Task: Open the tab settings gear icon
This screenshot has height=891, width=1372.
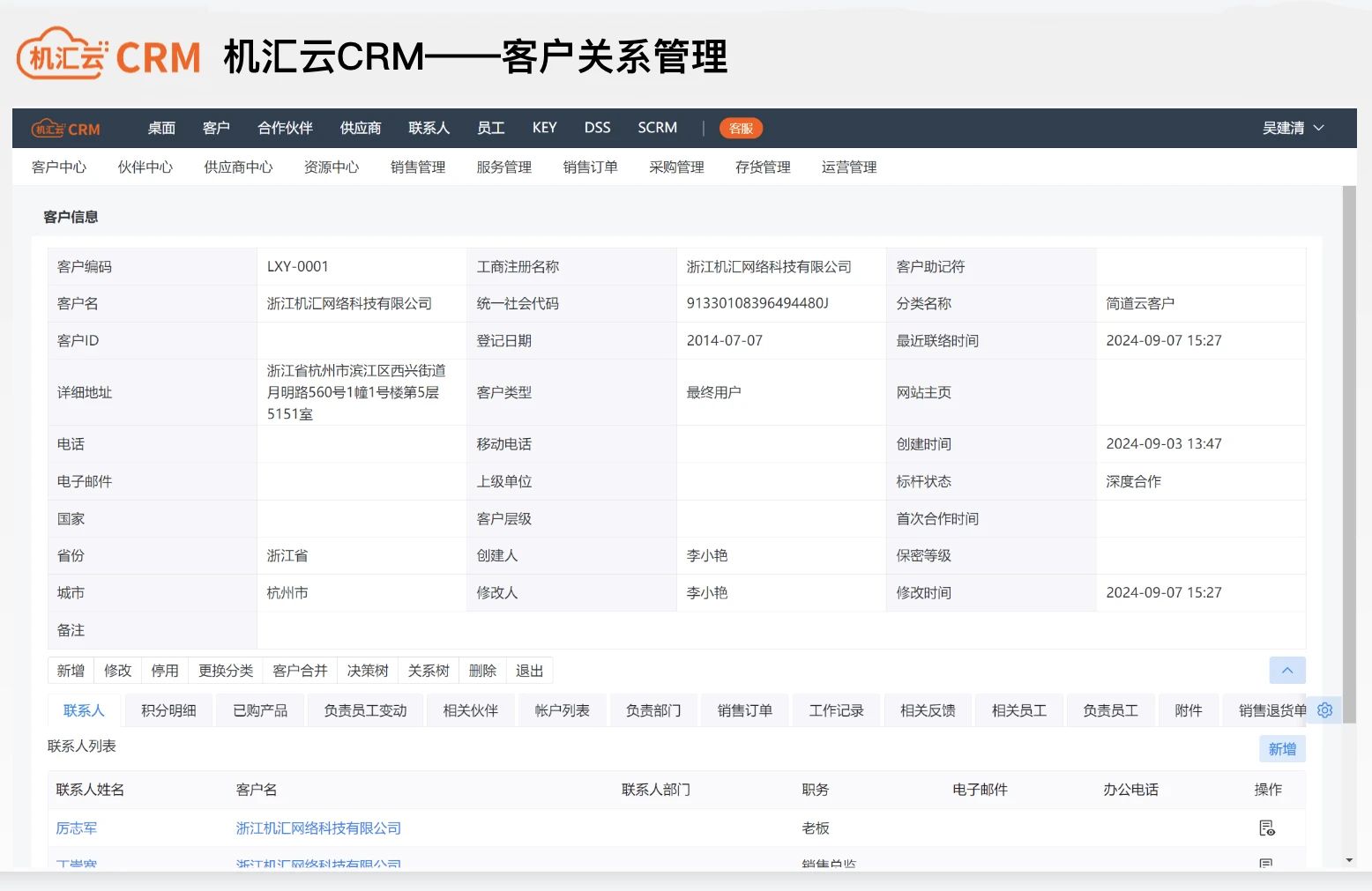Action: 1324,710
